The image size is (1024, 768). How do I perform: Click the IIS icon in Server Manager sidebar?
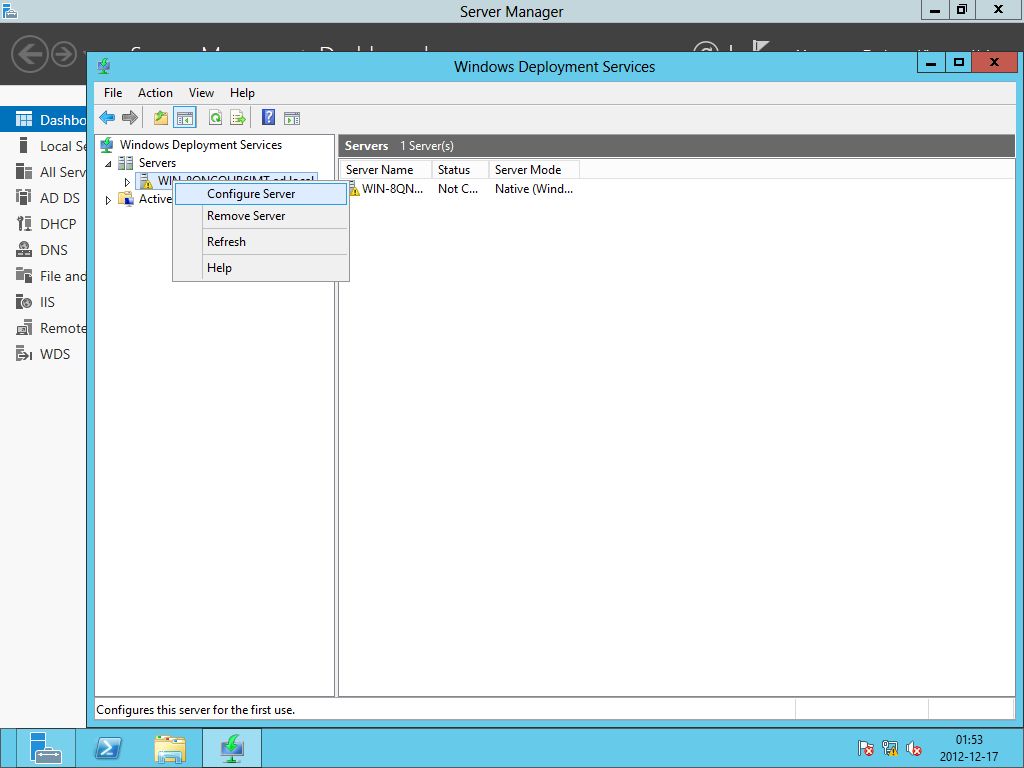pos(24,302)
